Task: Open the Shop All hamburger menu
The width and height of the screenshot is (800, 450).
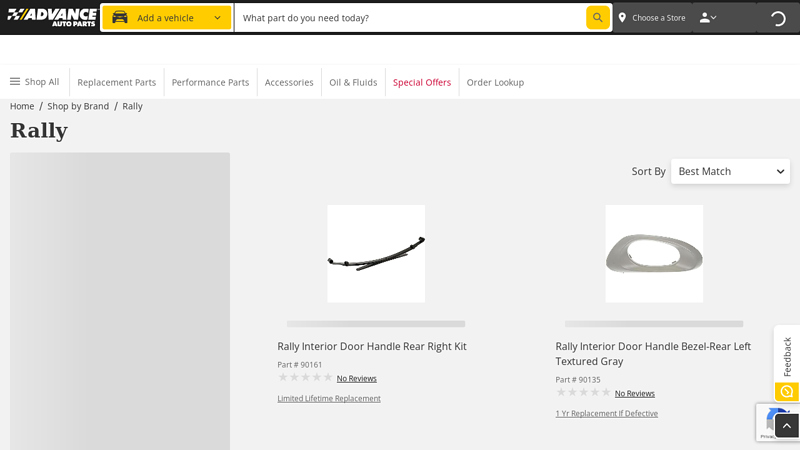Action: (15, 82)
